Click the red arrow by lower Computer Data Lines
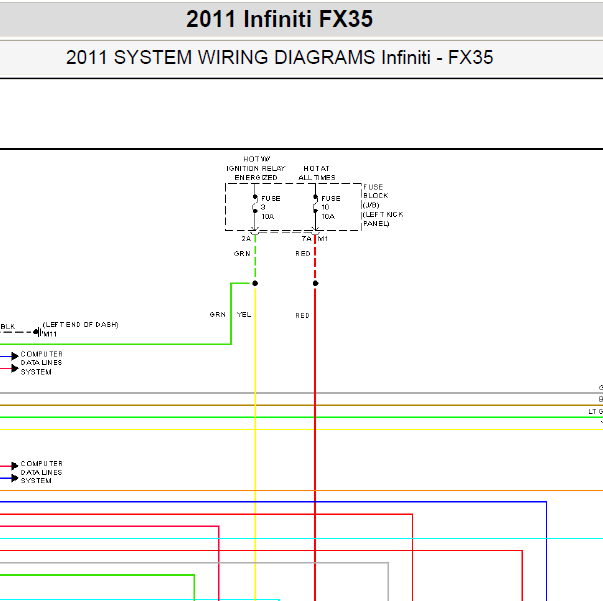This screenshot has height=601, width=603. (15, 466)
